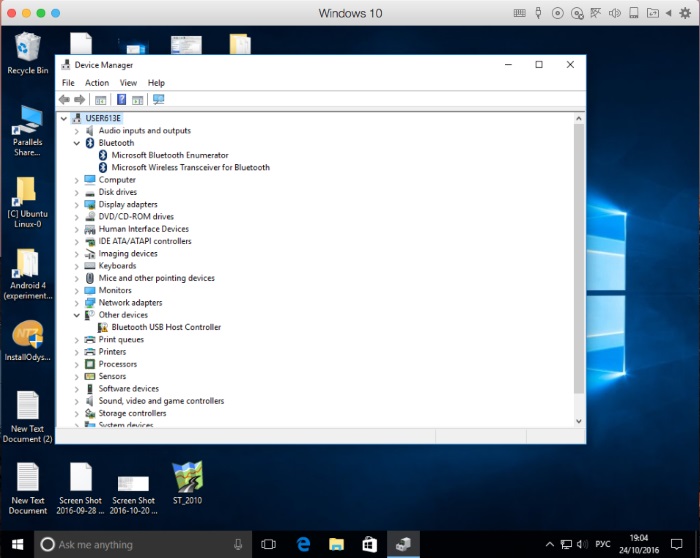Image resolution: width=700 pixels, height=558 pixels.
Task: Open the Action Center notification icon
Action: pos(677,545)
